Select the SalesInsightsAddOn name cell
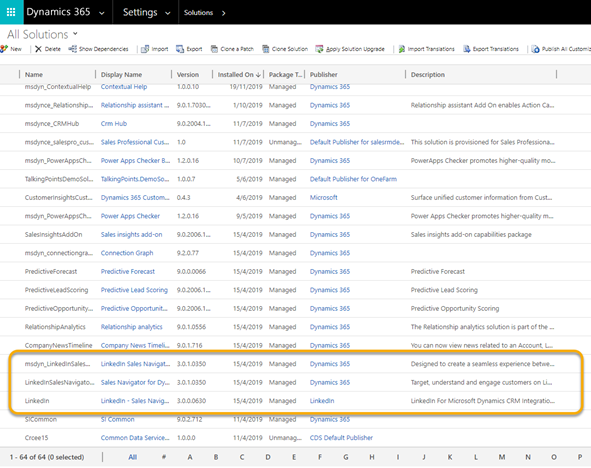Image resolution: width=591 pixels, height=468 pixels. 54,234
